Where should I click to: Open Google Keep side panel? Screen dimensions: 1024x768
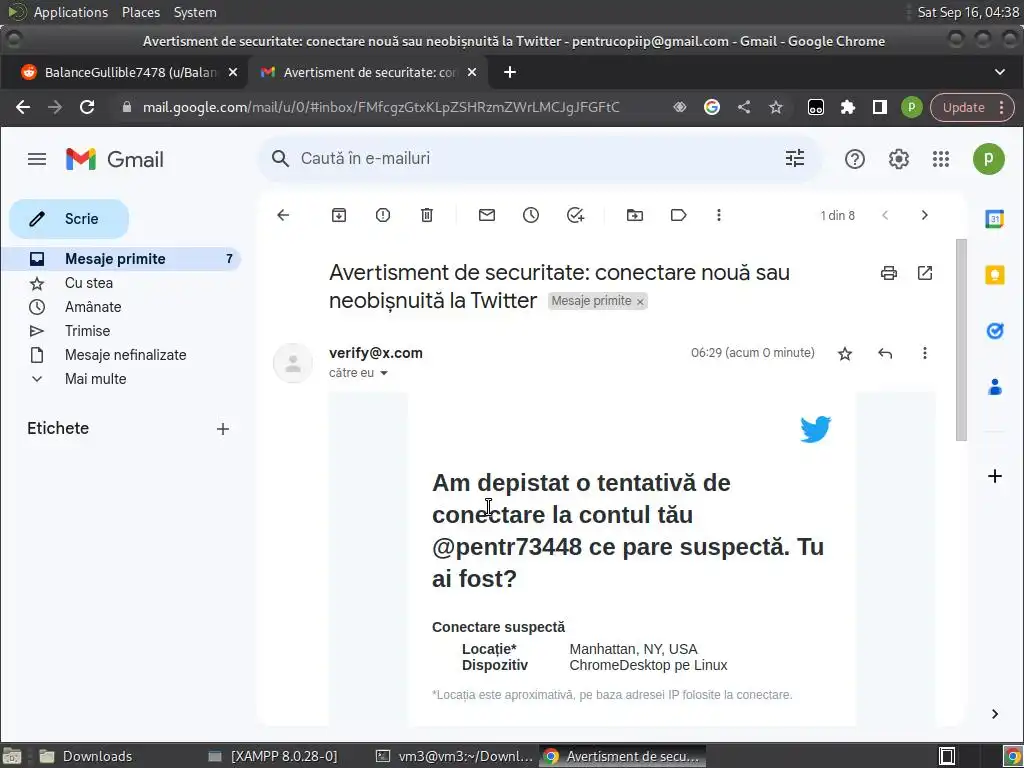[x=995, y=275]
